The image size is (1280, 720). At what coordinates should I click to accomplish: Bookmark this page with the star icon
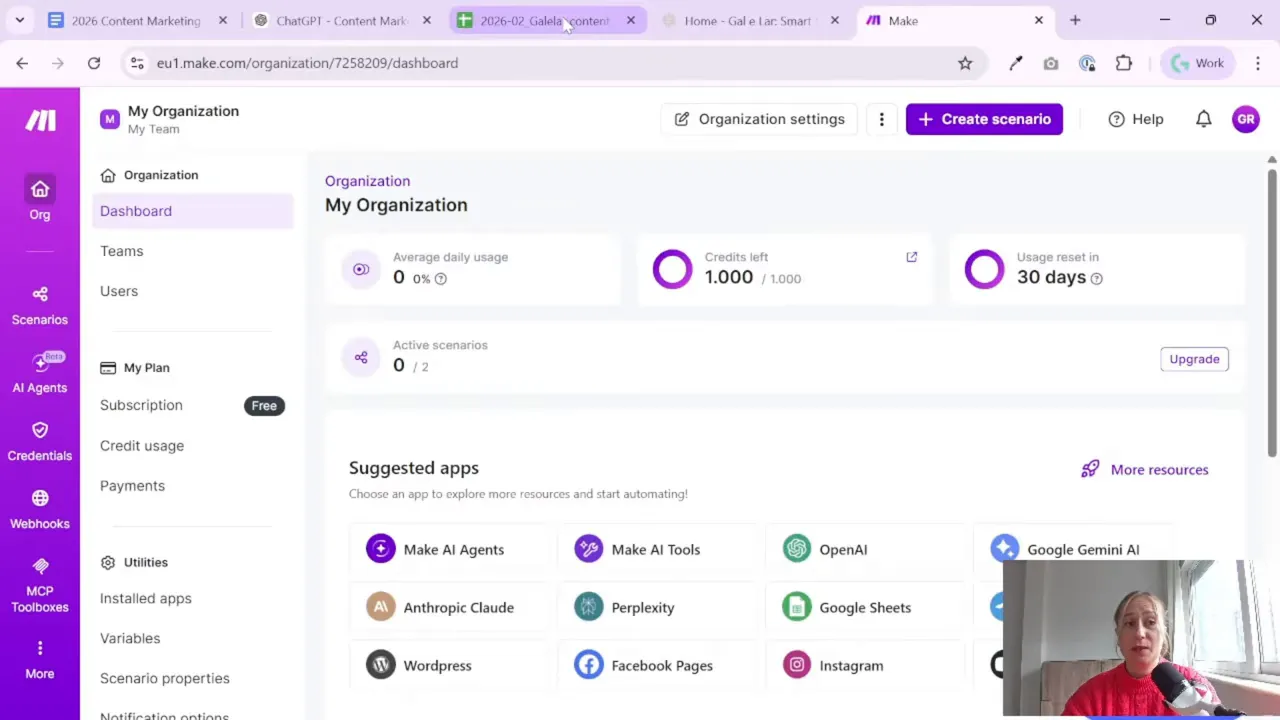tap(965, 63)
